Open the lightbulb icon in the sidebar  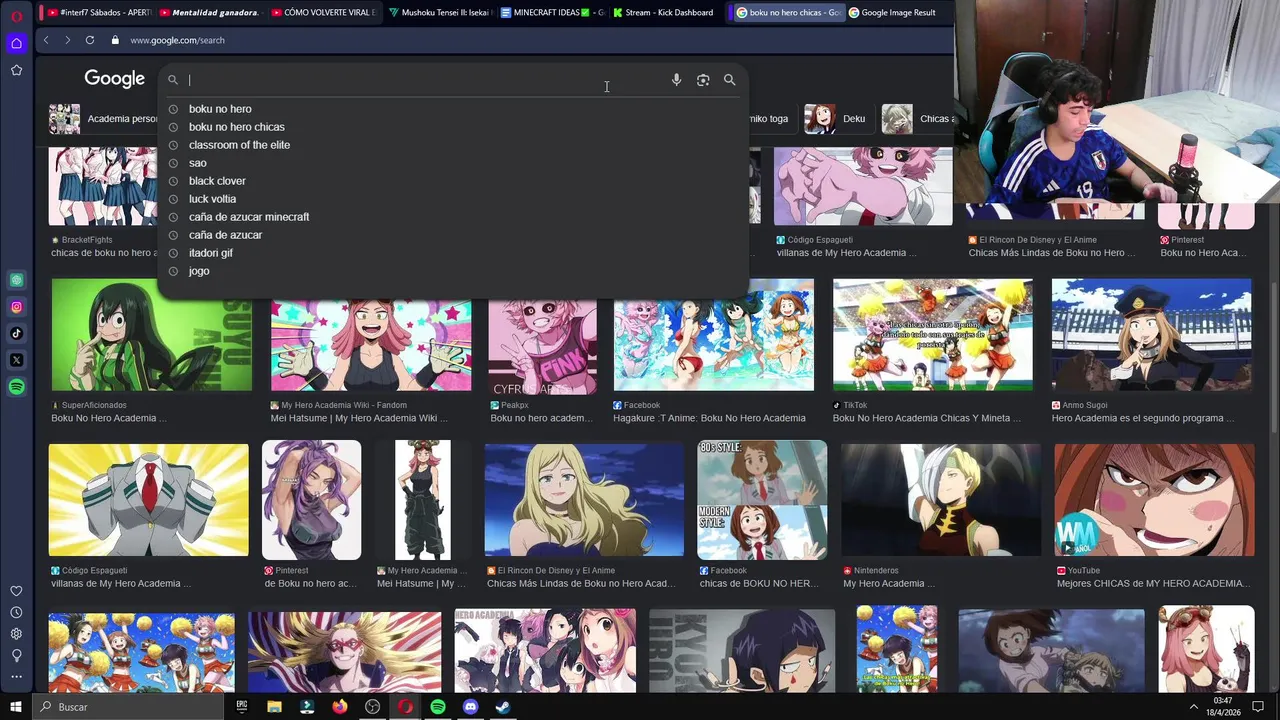[x=16, y=655]
